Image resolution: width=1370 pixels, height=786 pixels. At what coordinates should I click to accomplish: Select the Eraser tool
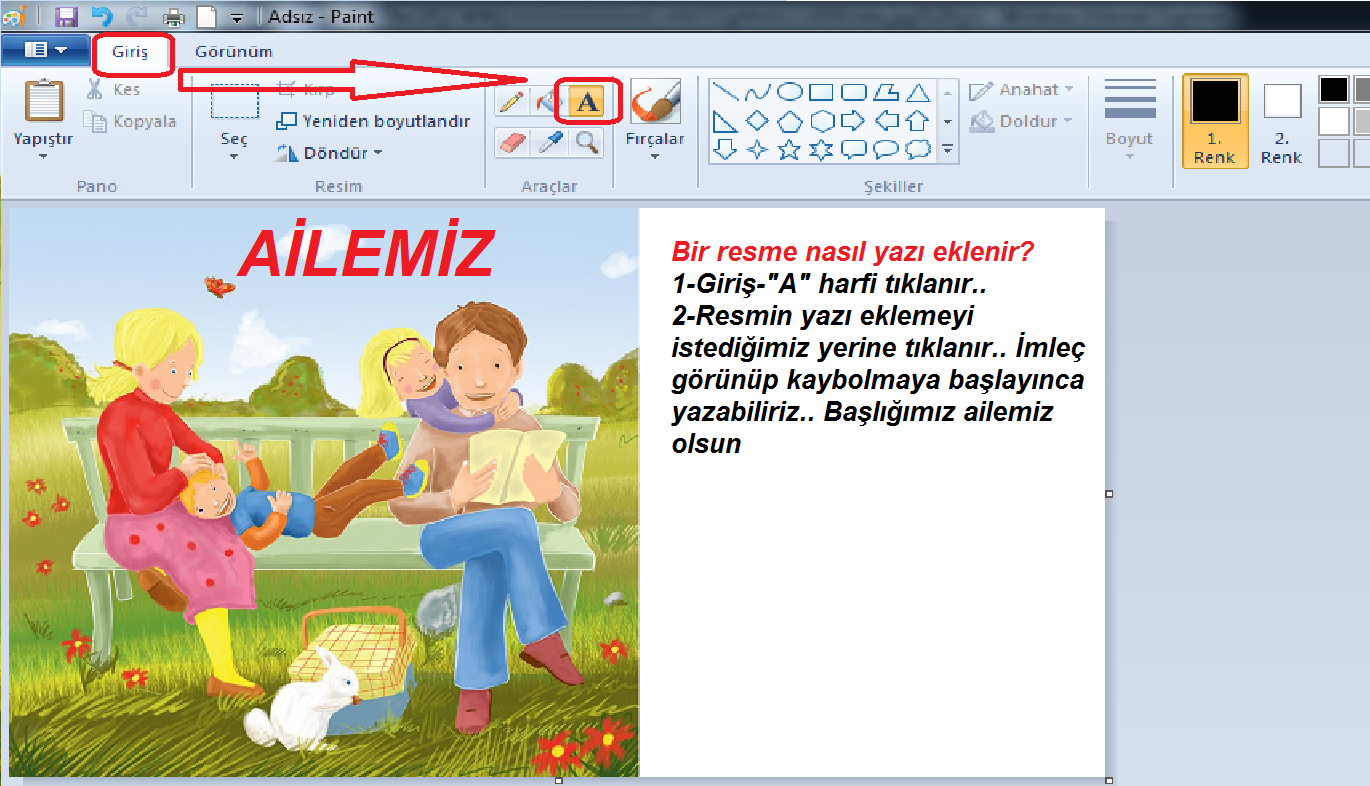click(x=511, y=142)
